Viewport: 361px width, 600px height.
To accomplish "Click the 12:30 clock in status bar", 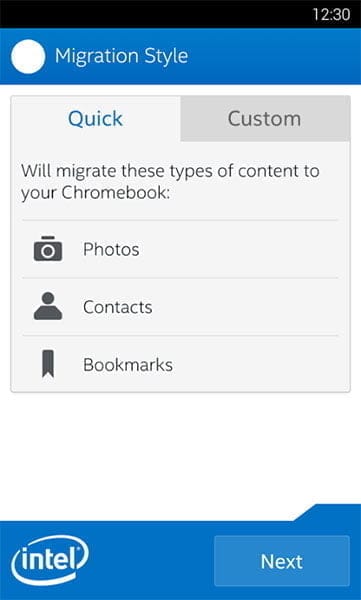I will tap(331, 15).
